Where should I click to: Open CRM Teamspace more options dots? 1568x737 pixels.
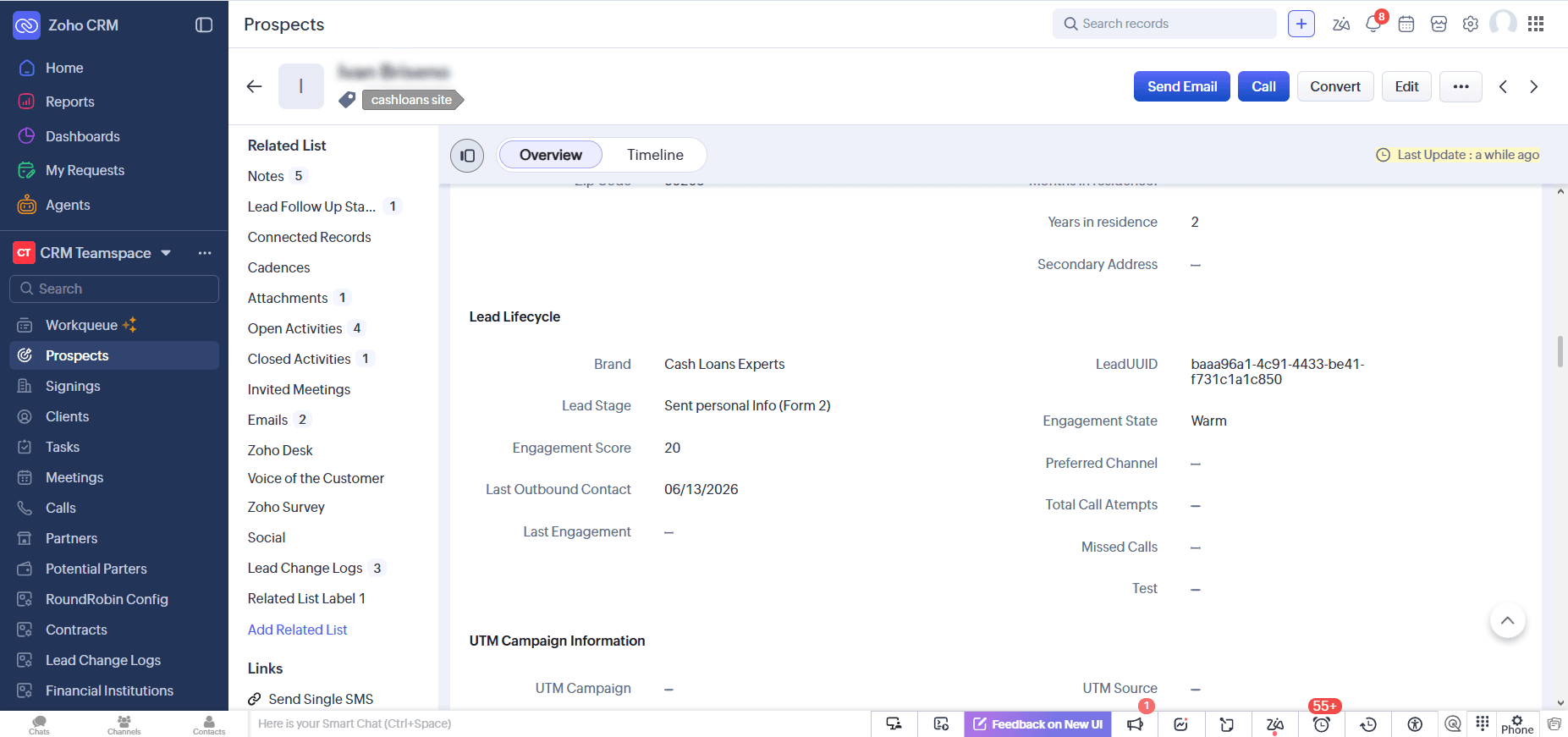(x=205, y=253)
